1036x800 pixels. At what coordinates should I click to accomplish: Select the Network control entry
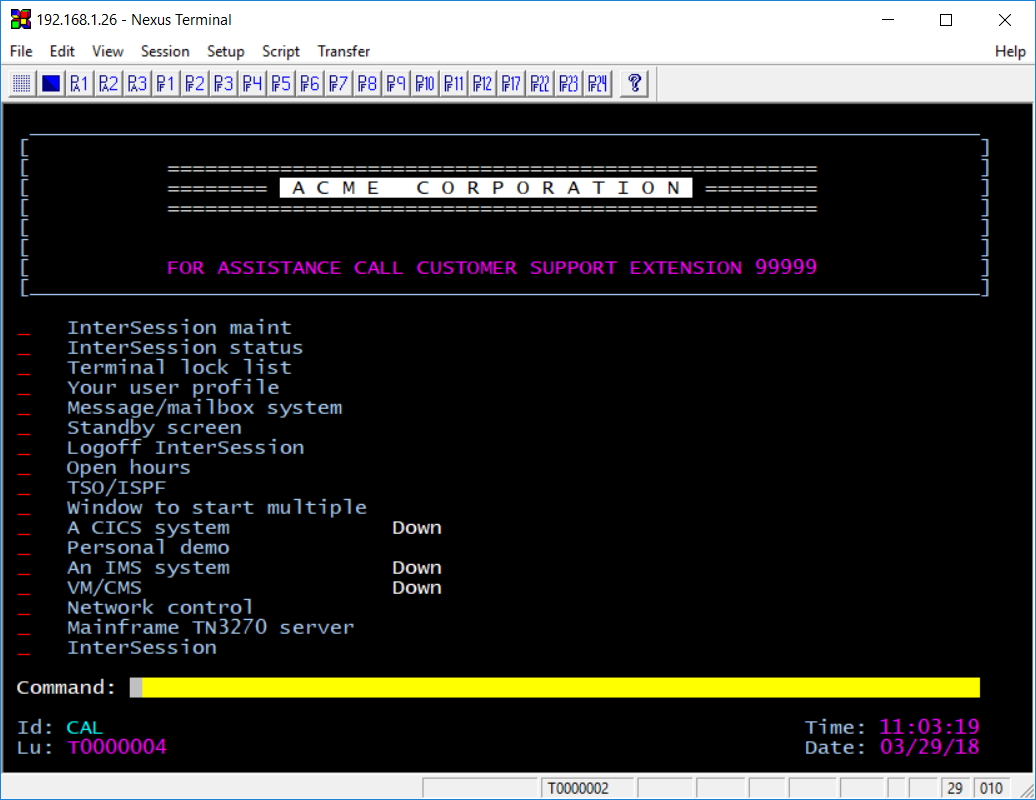click(160, 608)
